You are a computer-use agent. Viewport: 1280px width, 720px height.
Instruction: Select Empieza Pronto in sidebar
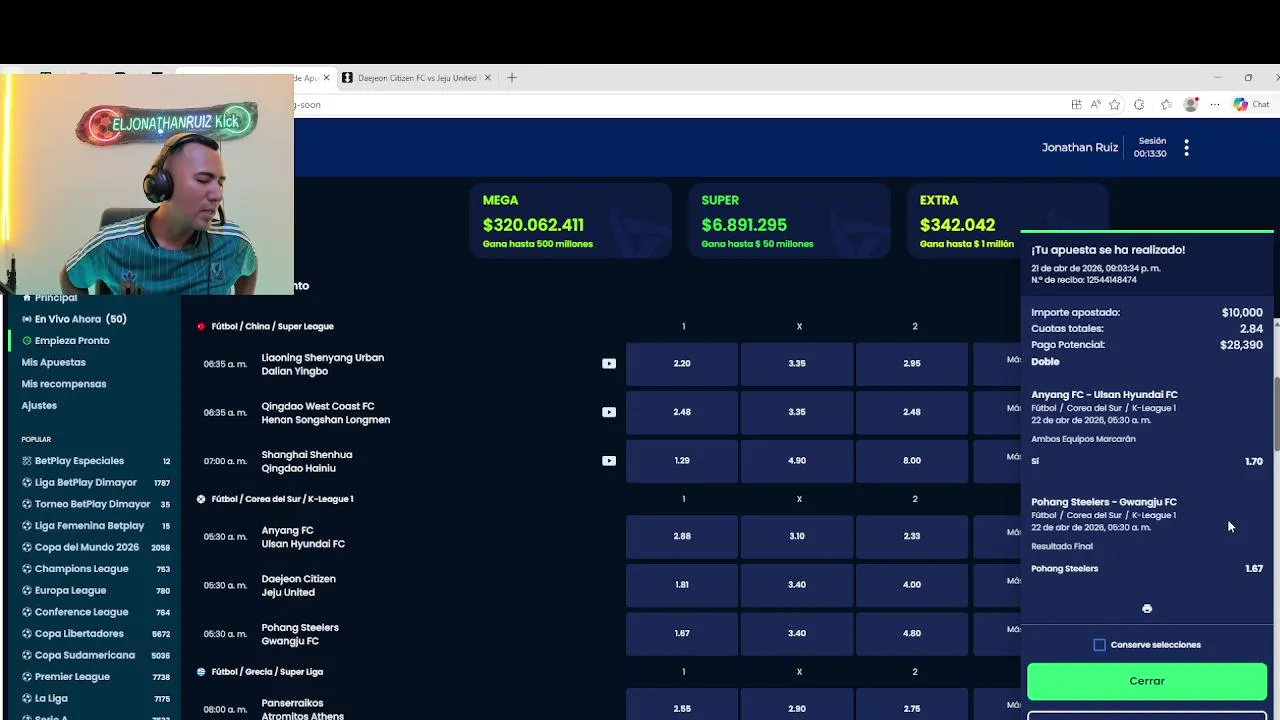click(72, 341)
